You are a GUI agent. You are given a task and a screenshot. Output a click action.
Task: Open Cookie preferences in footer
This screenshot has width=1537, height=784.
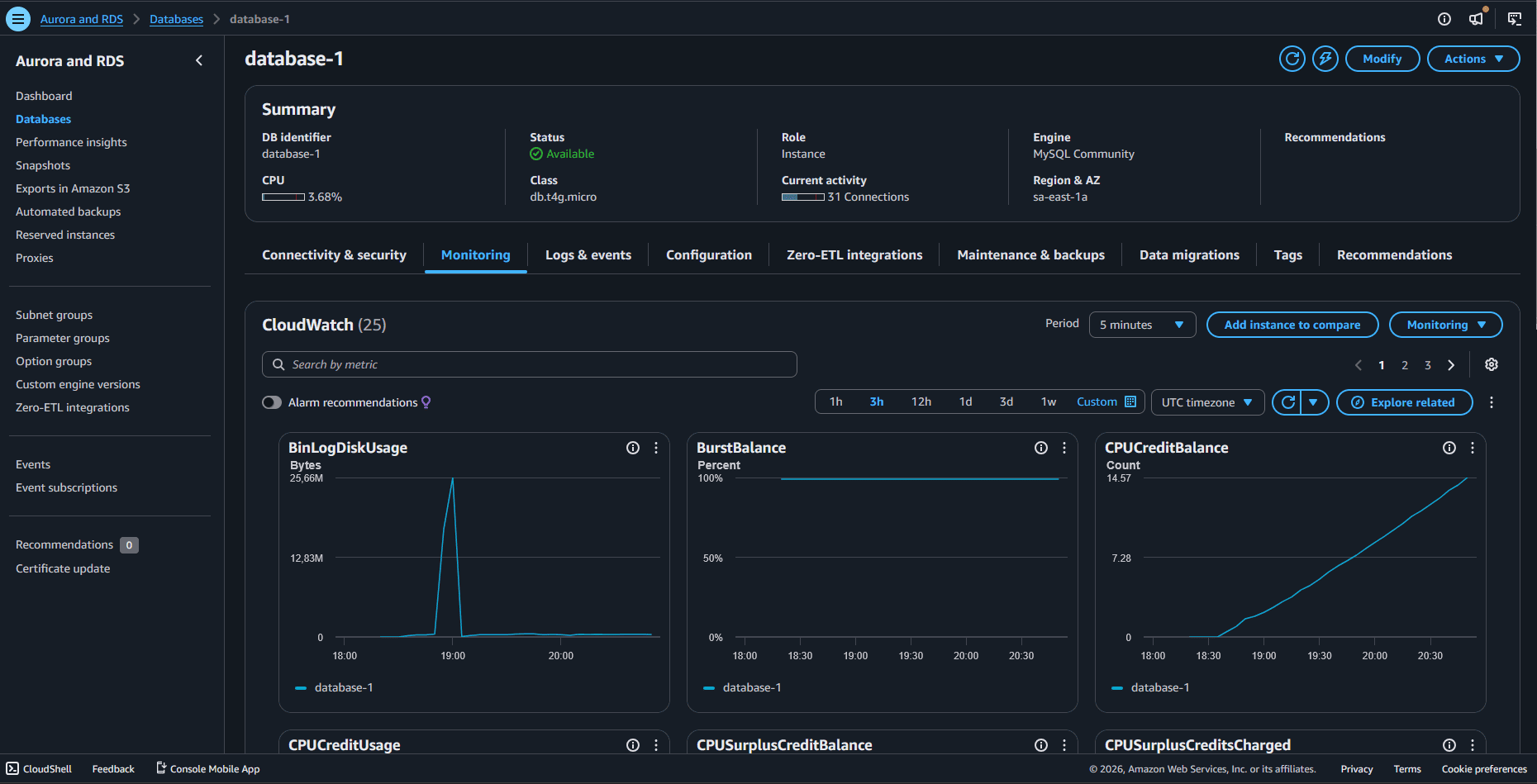tap(1484, 769)
